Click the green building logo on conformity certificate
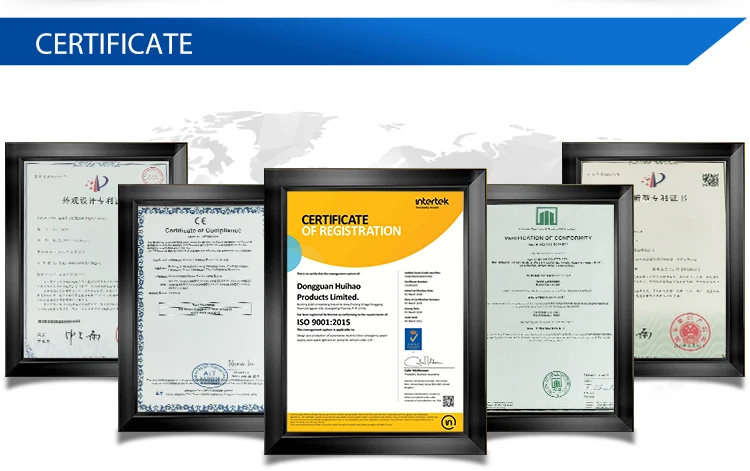750x471 pixels. coord(546,217)
